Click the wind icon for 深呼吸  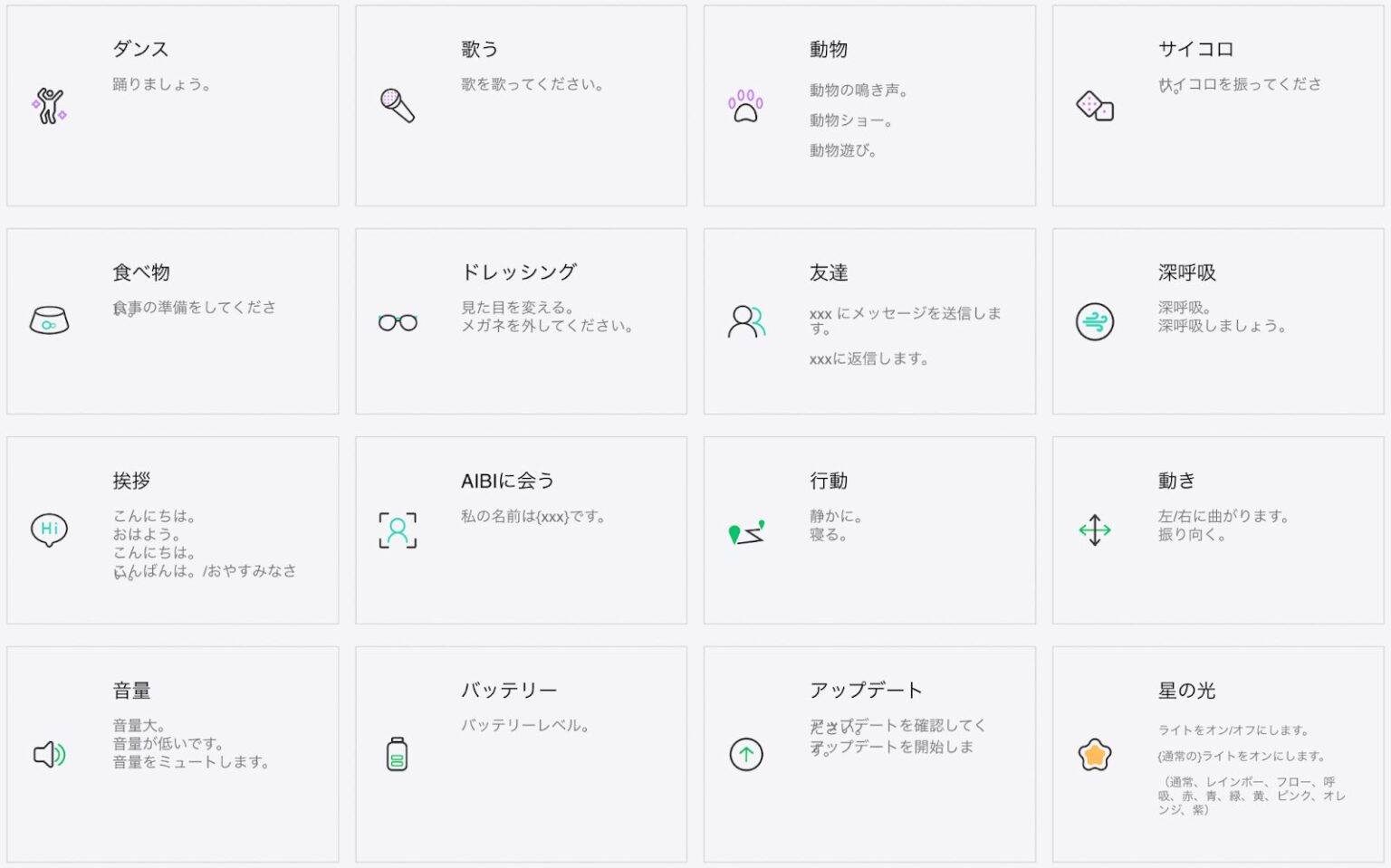(x=1094, y=321)
